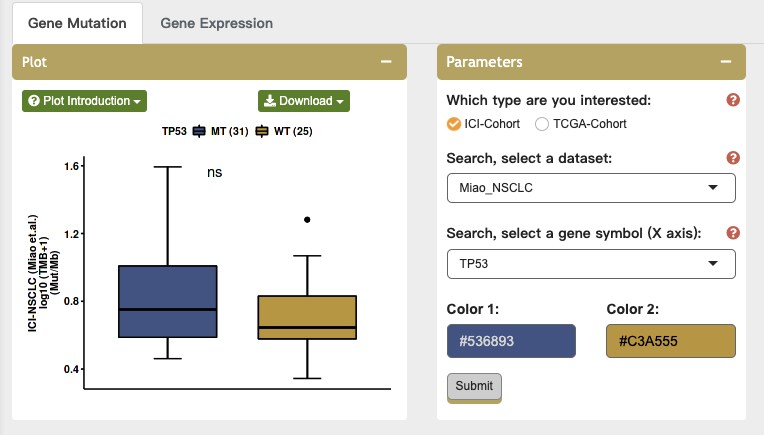Click help icon beside dataset search label
This screenshot has width=764, height=435.
733,158
